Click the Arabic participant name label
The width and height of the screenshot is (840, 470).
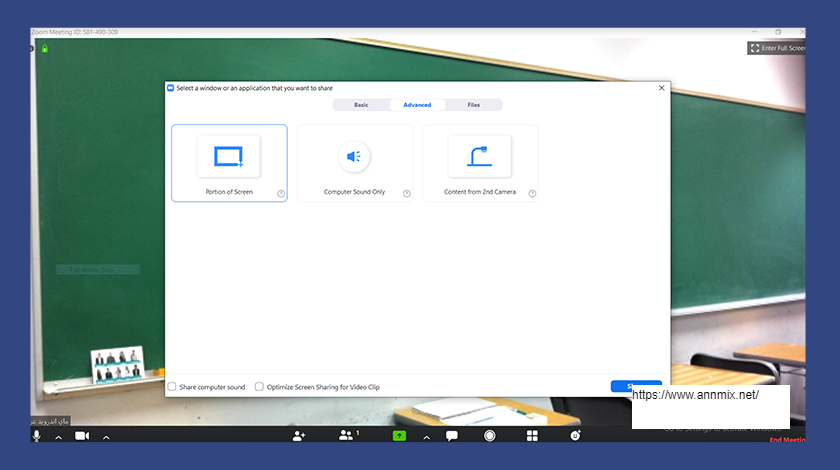[x=50, y=421]
